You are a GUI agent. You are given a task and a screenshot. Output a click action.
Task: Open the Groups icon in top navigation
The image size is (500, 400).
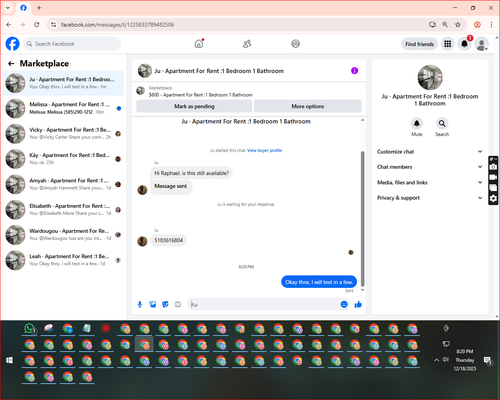point(295,44)
